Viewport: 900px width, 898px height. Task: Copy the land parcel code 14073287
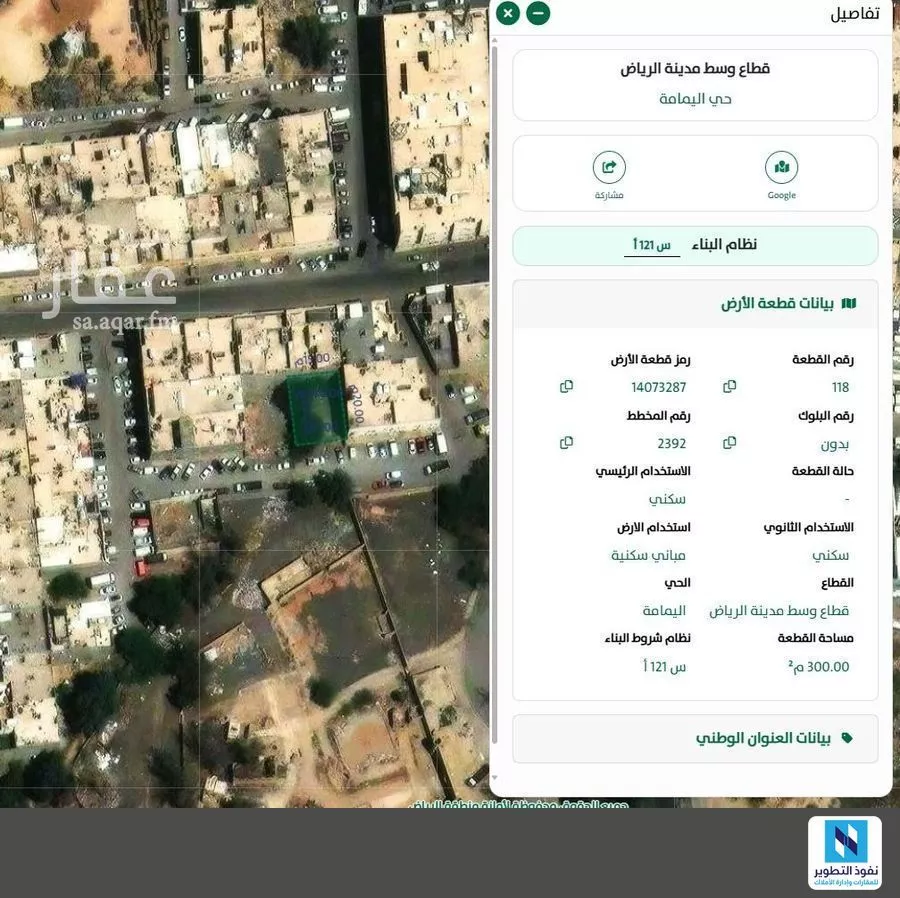(566, 387)
